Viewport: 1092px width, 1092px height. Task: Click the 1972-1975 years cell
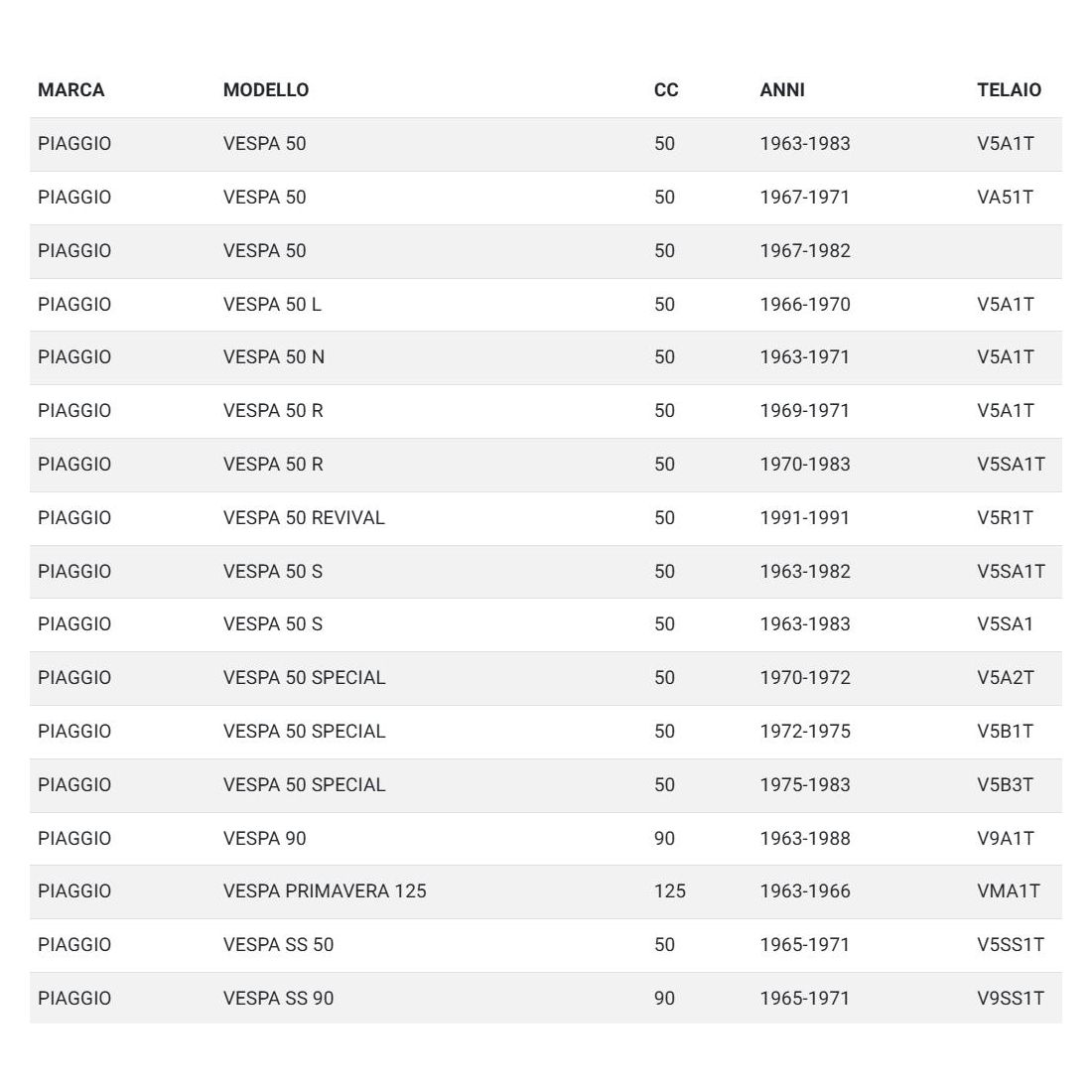pos(804,732)
